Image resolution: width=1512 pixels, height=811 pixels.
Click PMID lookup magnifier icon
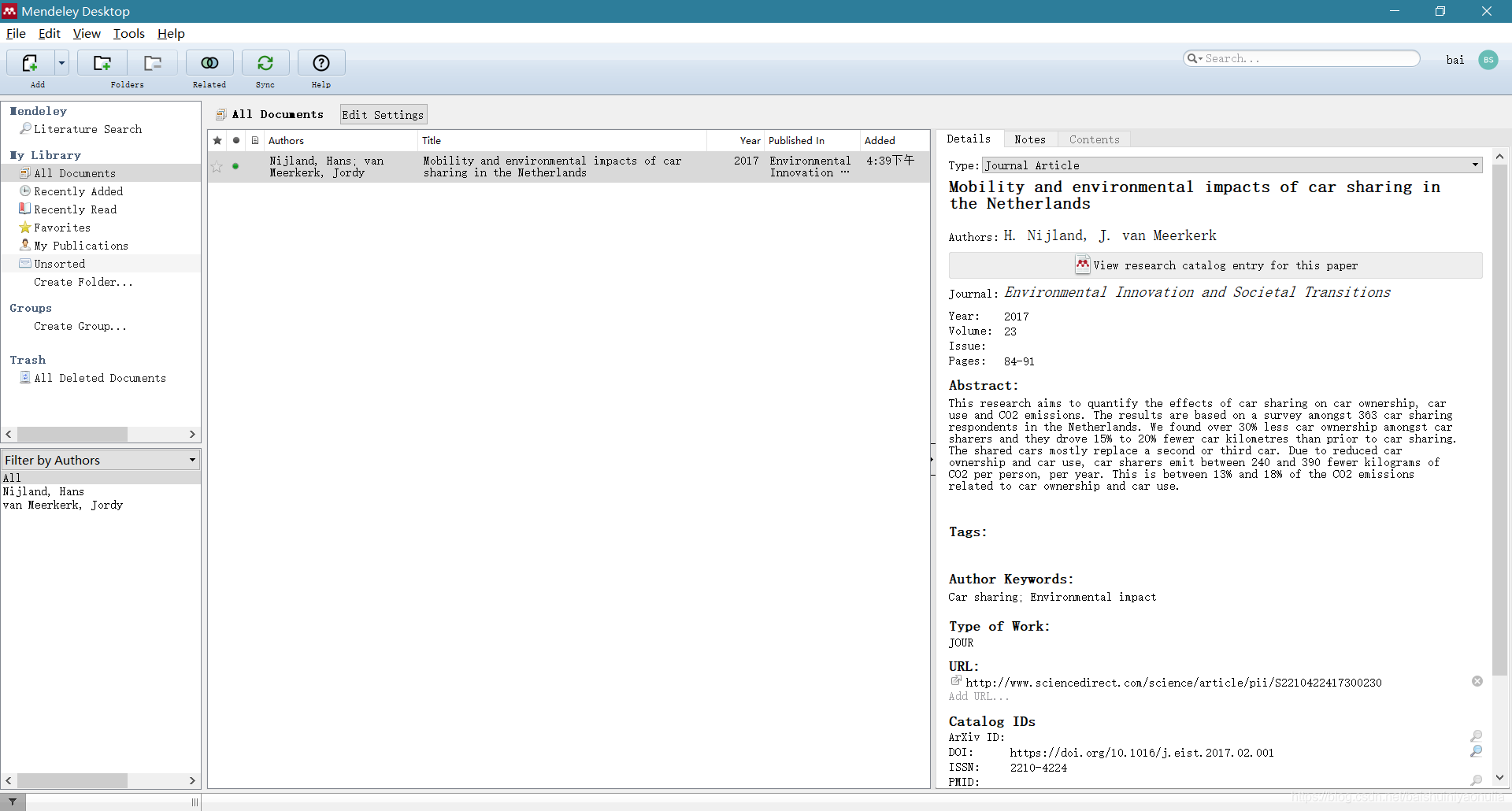pyautogui.click(x=1476, y=780)
